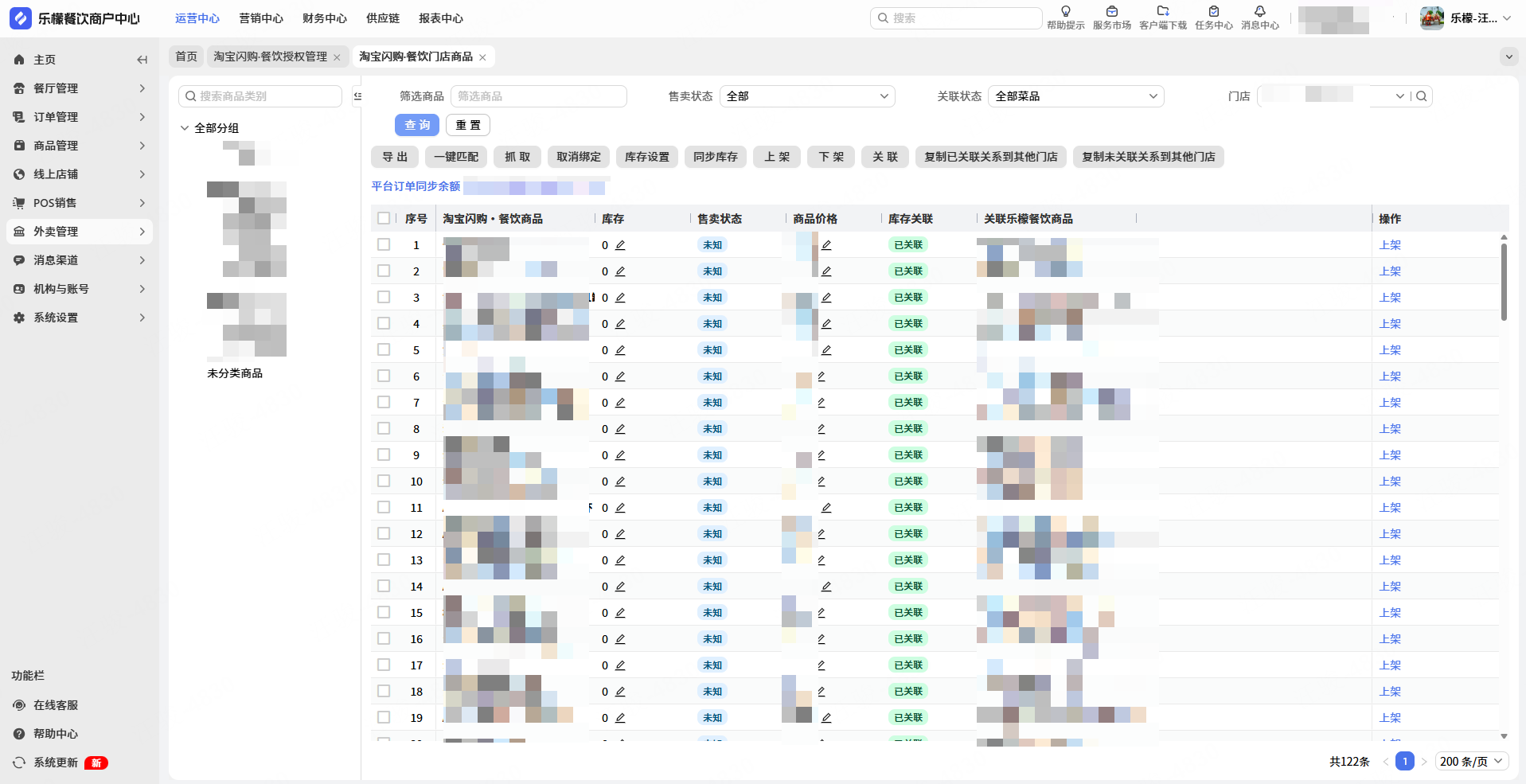
Task: Switch to 营销中心 top menu
Action: pos(261,18)
